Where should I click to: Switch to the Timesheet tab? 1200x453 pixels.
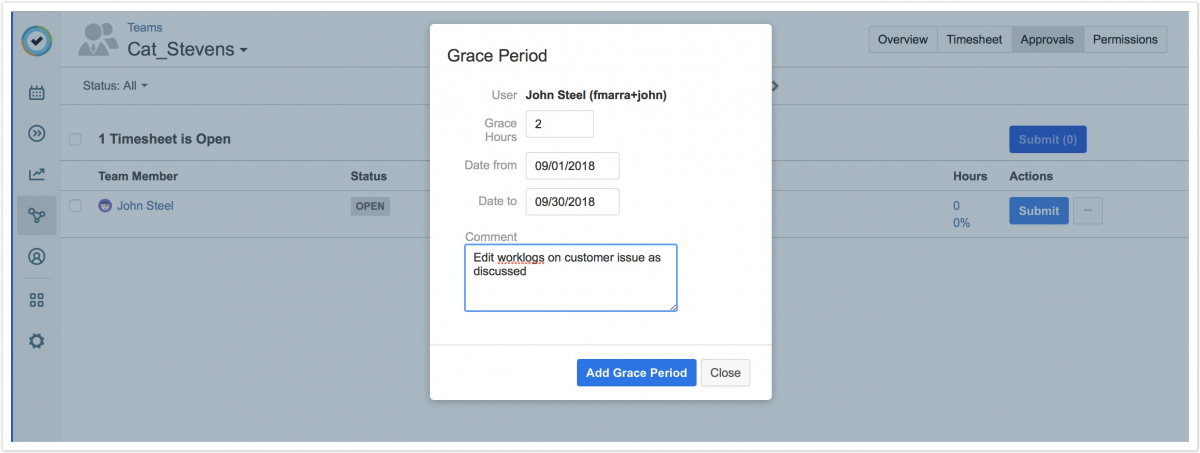[974, 40]
